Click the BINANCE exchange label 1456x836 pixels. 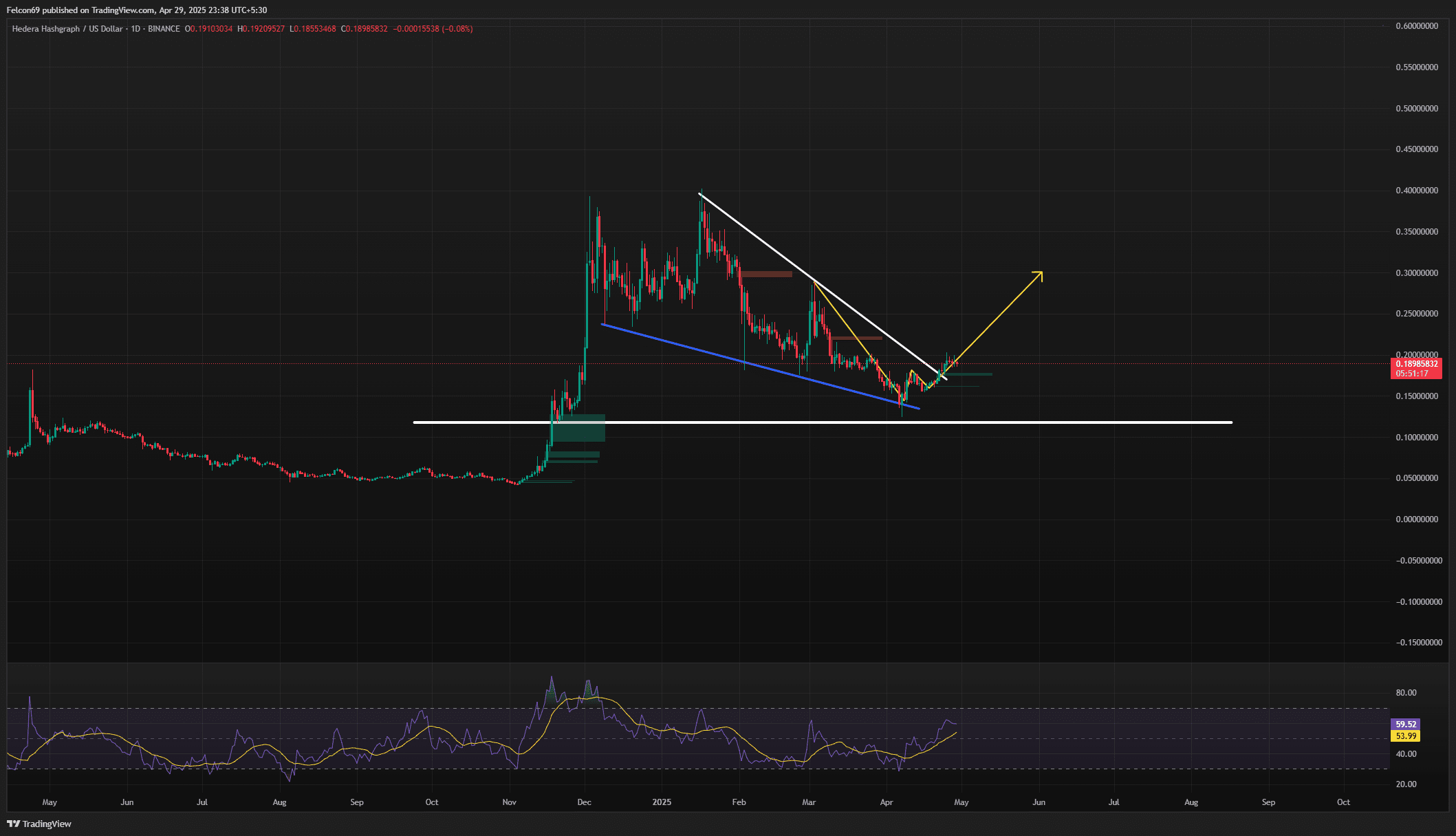[x=164, y=29]
